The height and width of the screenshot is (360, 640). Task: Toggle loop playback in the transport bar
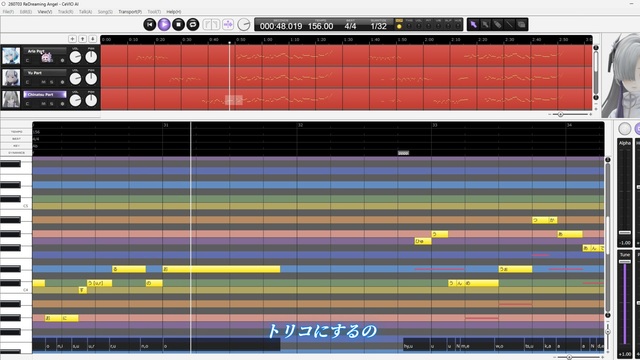coord(193,24)
